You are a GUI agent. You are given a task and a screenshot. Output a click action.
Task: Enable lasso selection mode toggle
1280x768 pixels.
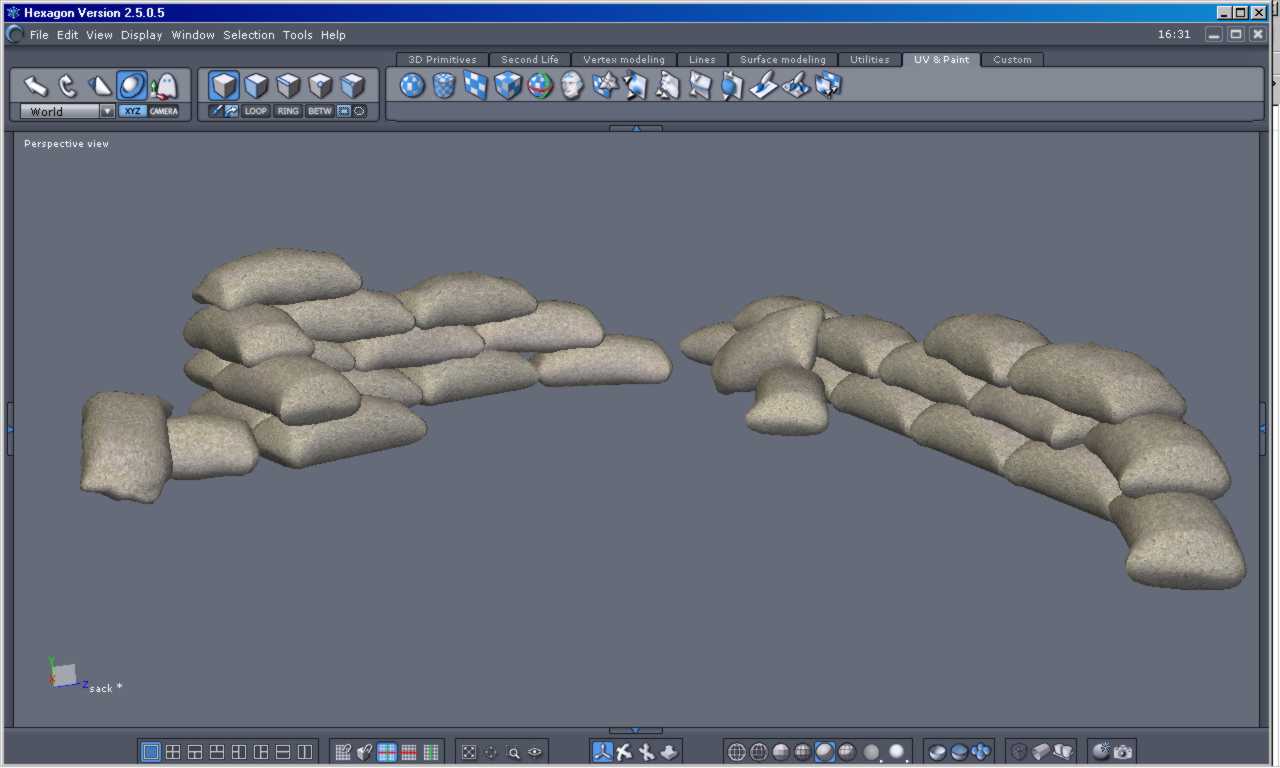tap(359, 111)
